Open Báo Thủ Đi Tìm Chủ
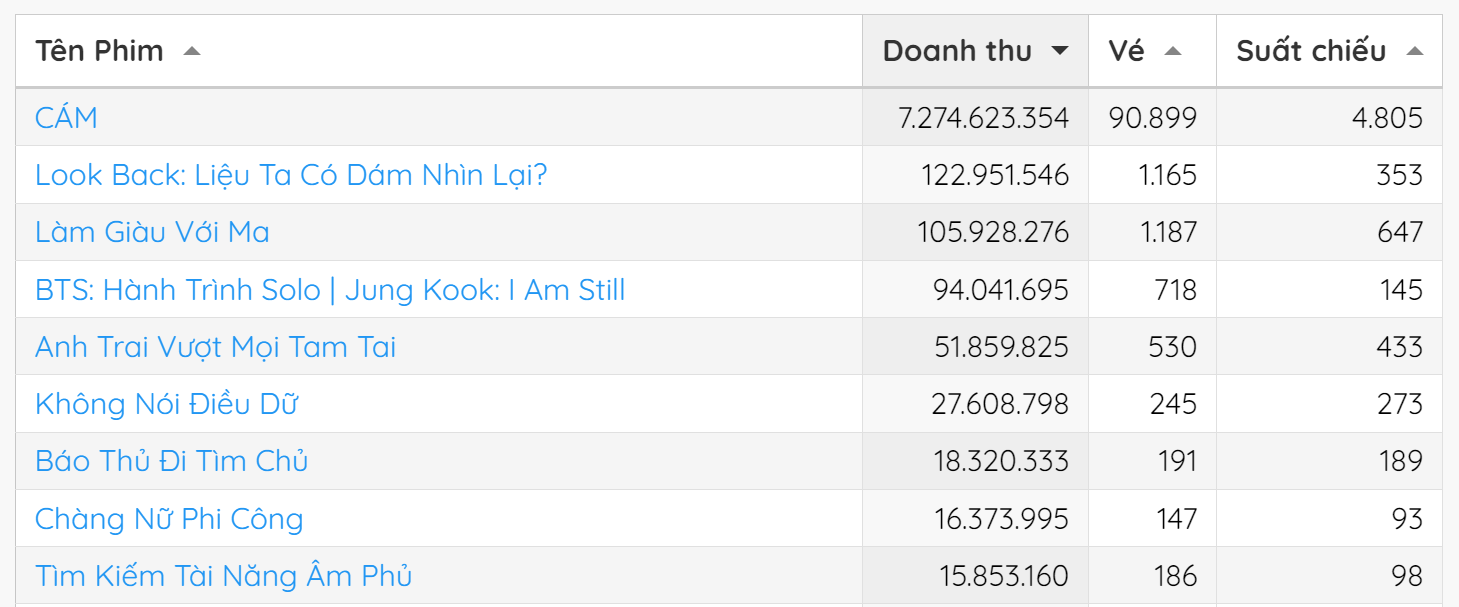 coord(171,460)
